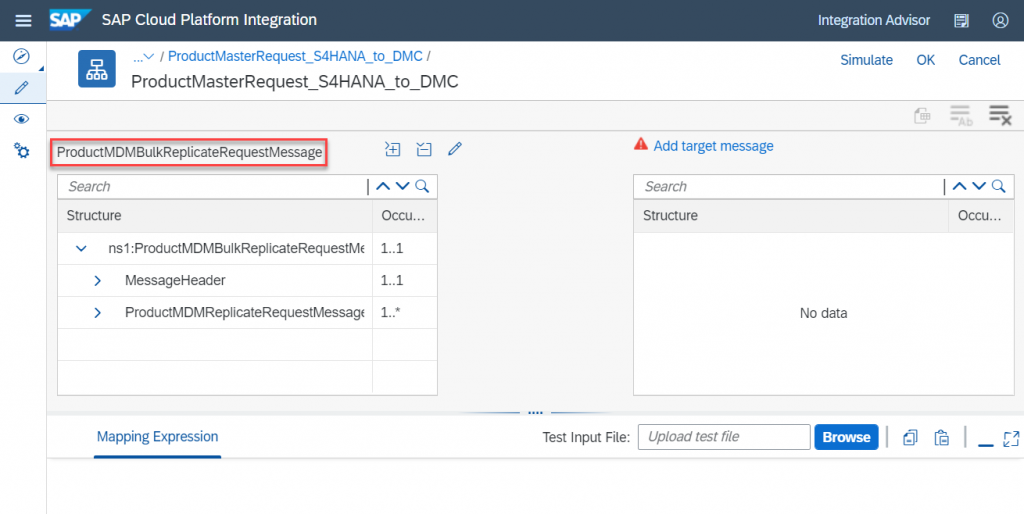Click the OK button
The width and height of the screenshot is (1024, 514).
coord(925,60)
